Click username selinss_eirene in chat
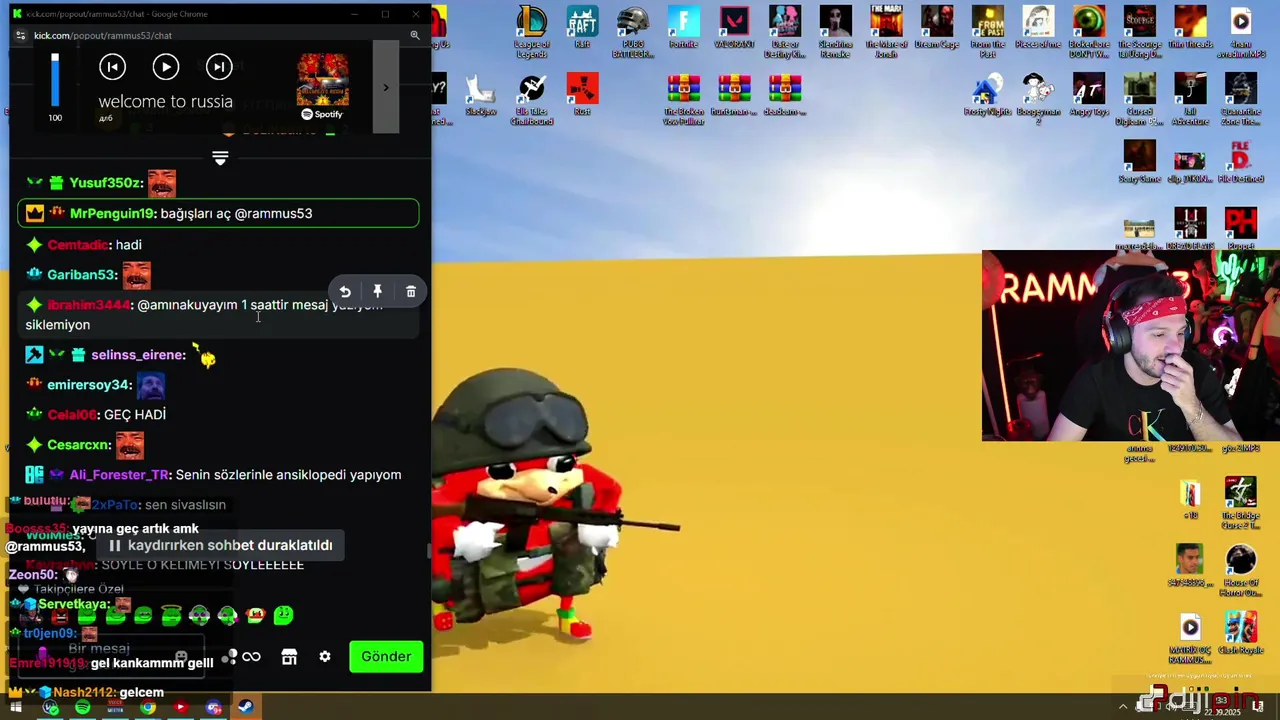This screenshot has height=720, width=1280. click(138, 355)
